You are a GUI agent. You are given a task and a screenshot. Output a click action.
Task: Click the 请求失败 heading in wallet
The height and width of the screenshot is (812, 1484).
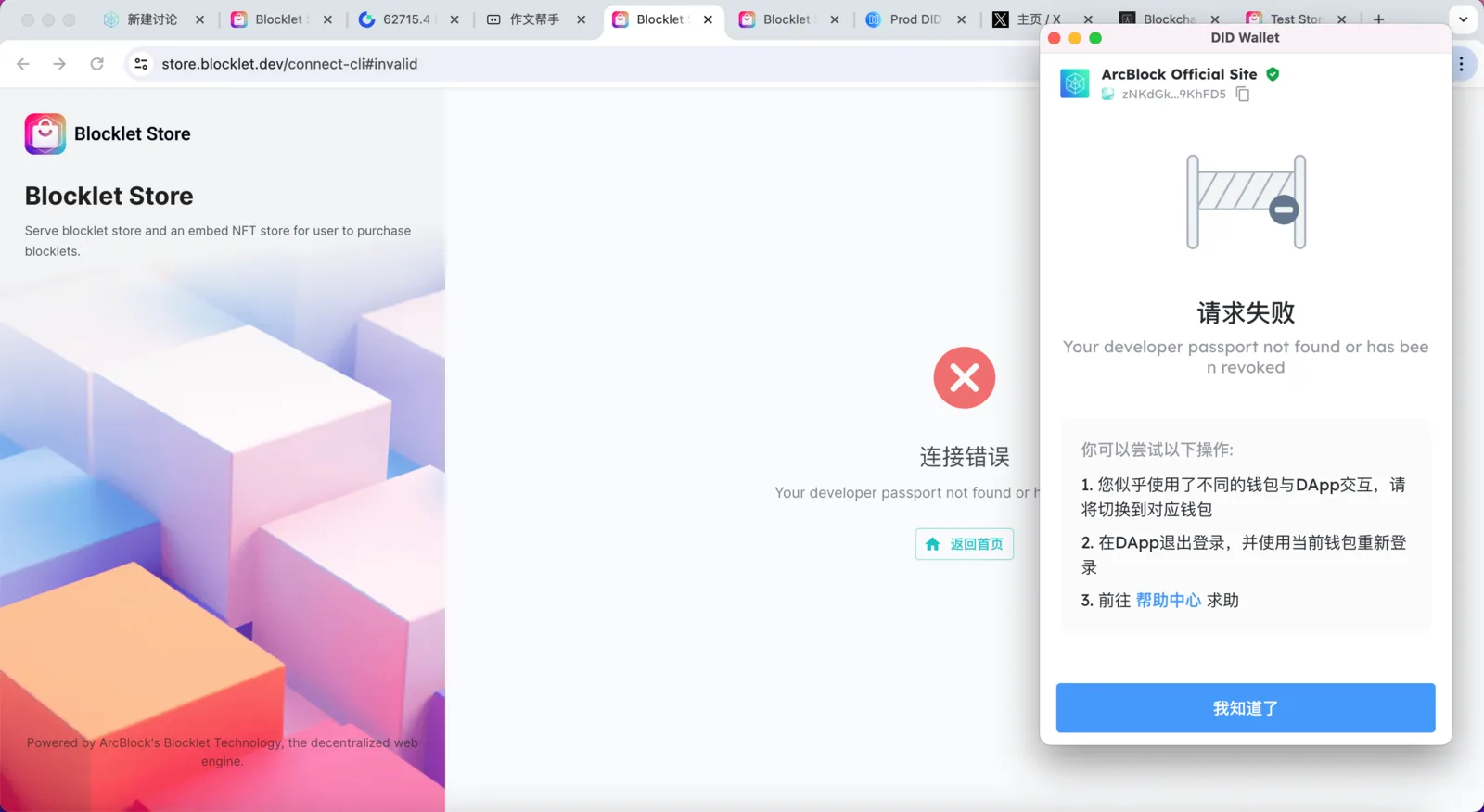coord(1246,313)
